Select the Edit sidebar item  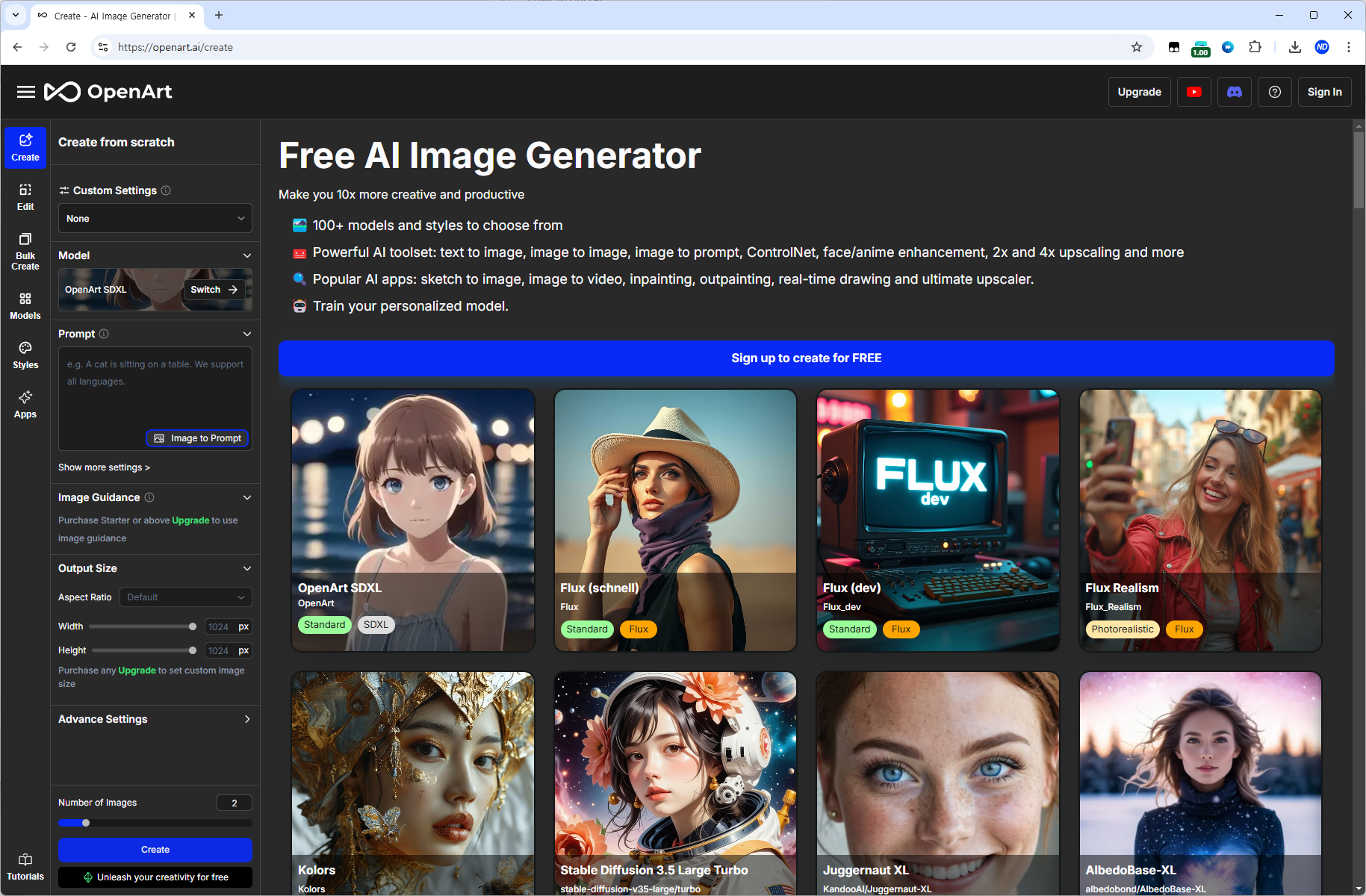(25, 197)
